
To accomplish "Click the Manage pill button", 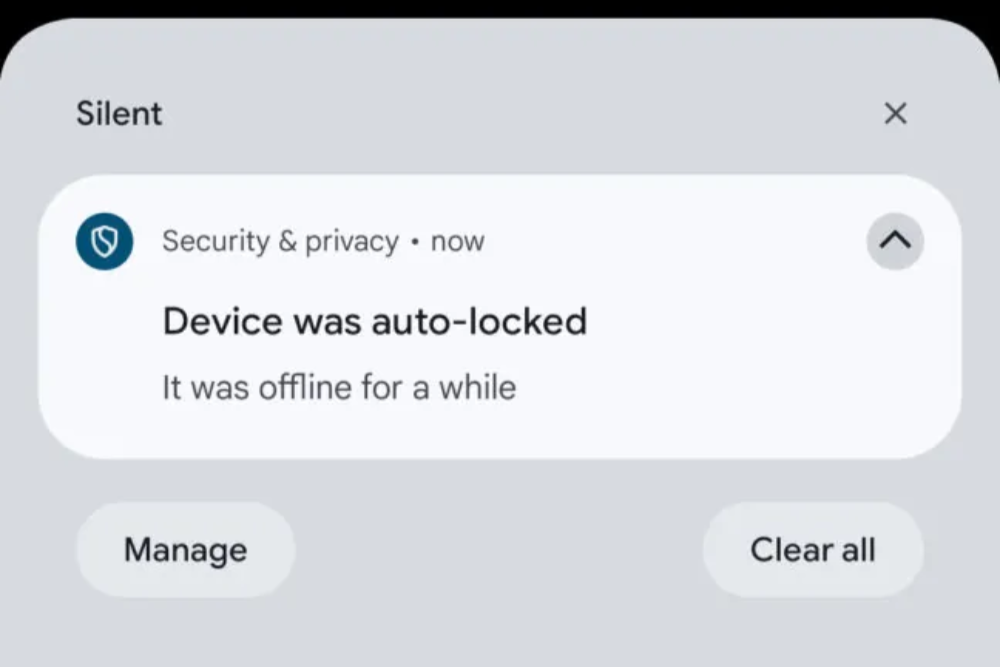I will (x=186, y=550).
